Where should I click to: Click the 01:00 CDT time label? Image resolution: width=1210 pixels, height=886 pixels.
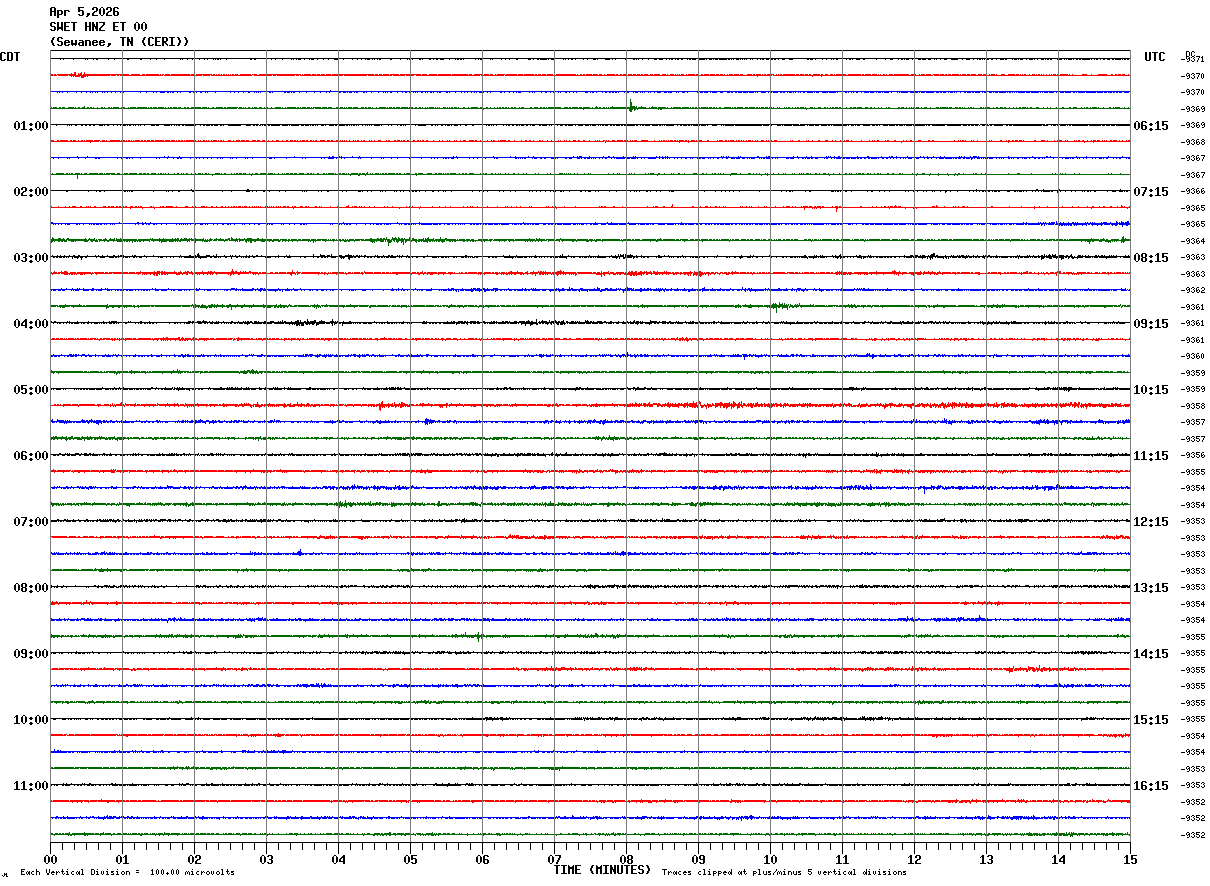coord(31,126)
